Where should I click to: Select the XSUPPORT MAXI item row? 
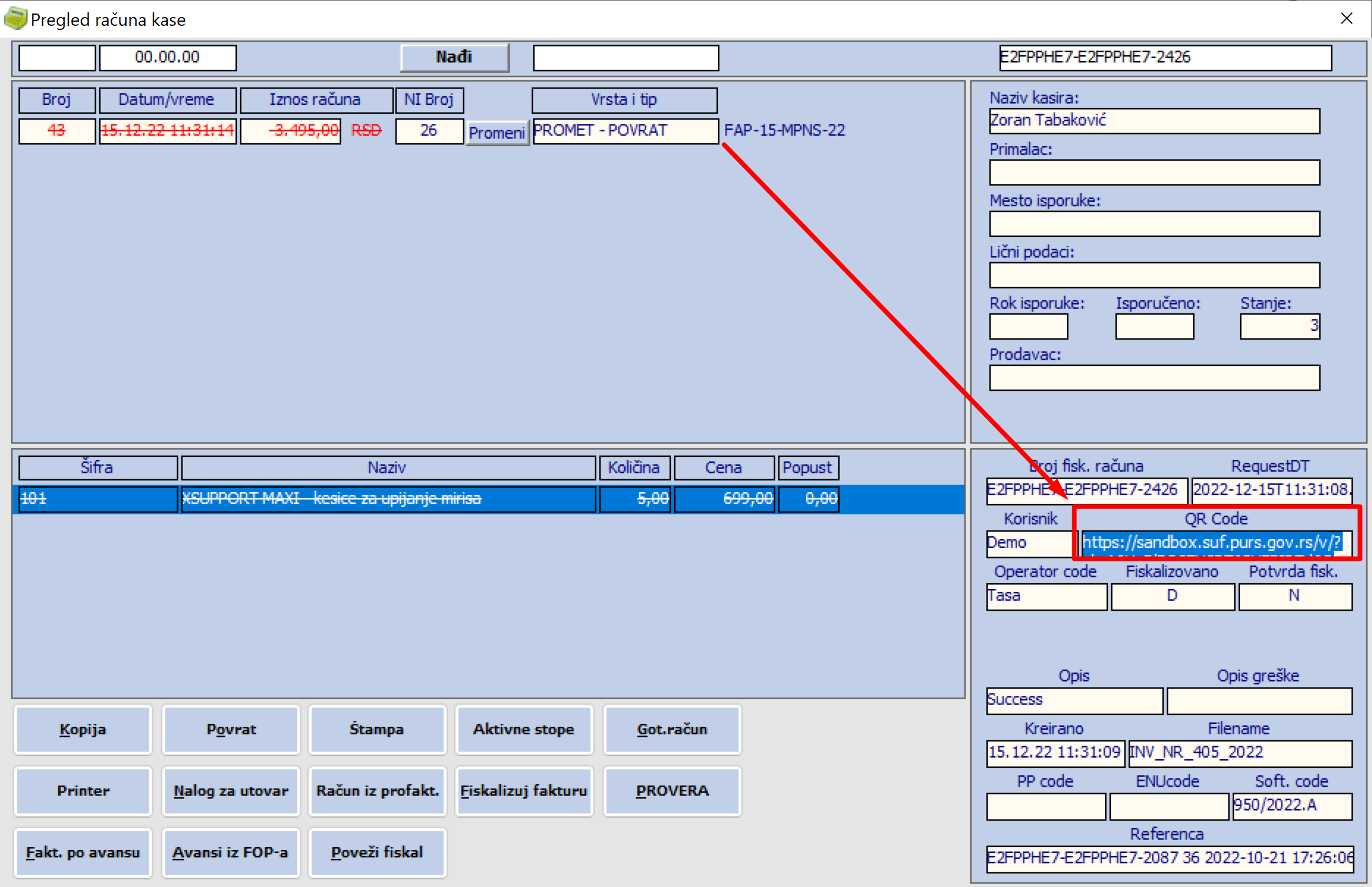tap(387, 499)
